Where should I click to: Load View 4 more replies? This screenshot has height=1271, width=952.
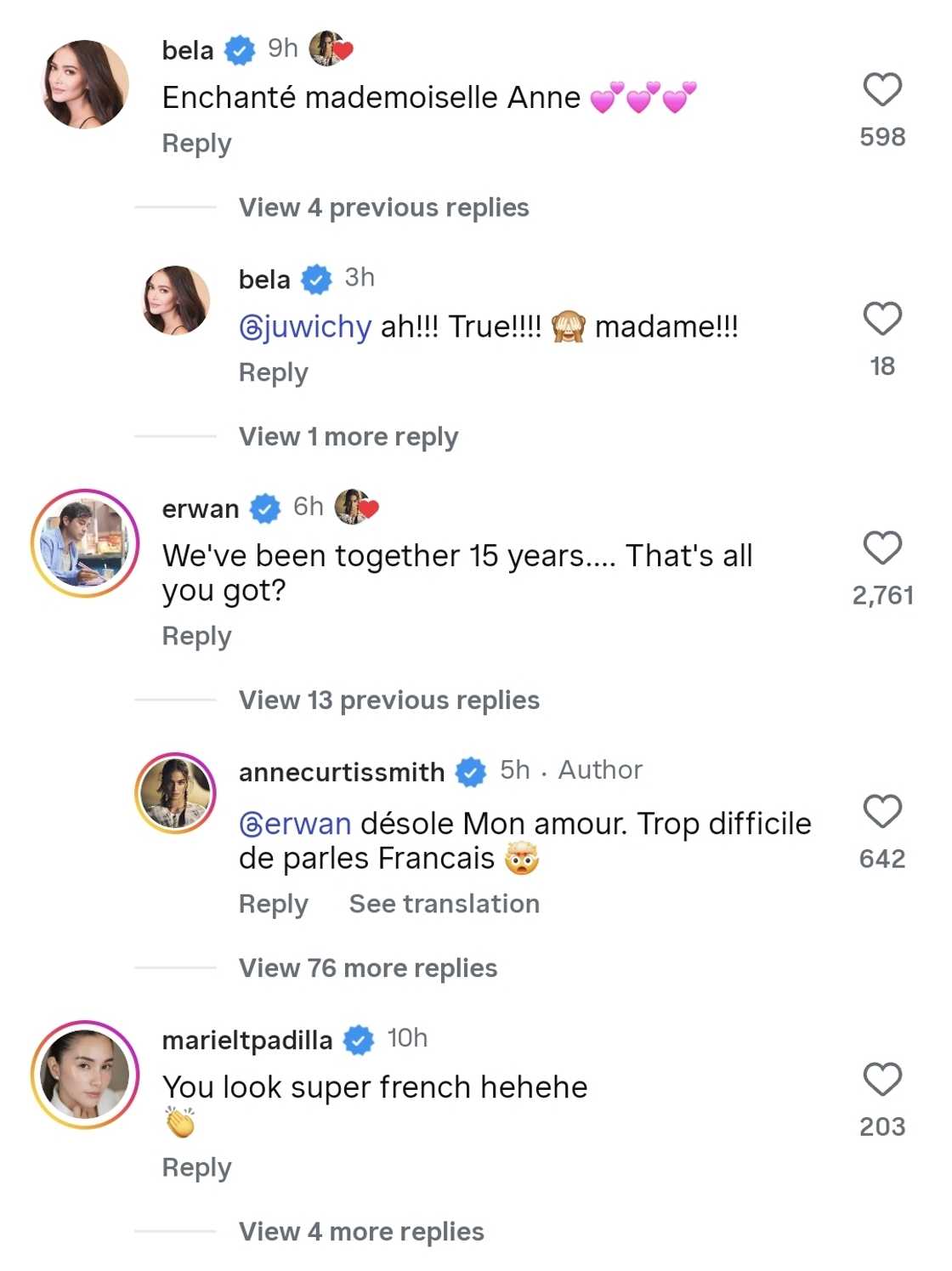click(x=361, y=1232)
